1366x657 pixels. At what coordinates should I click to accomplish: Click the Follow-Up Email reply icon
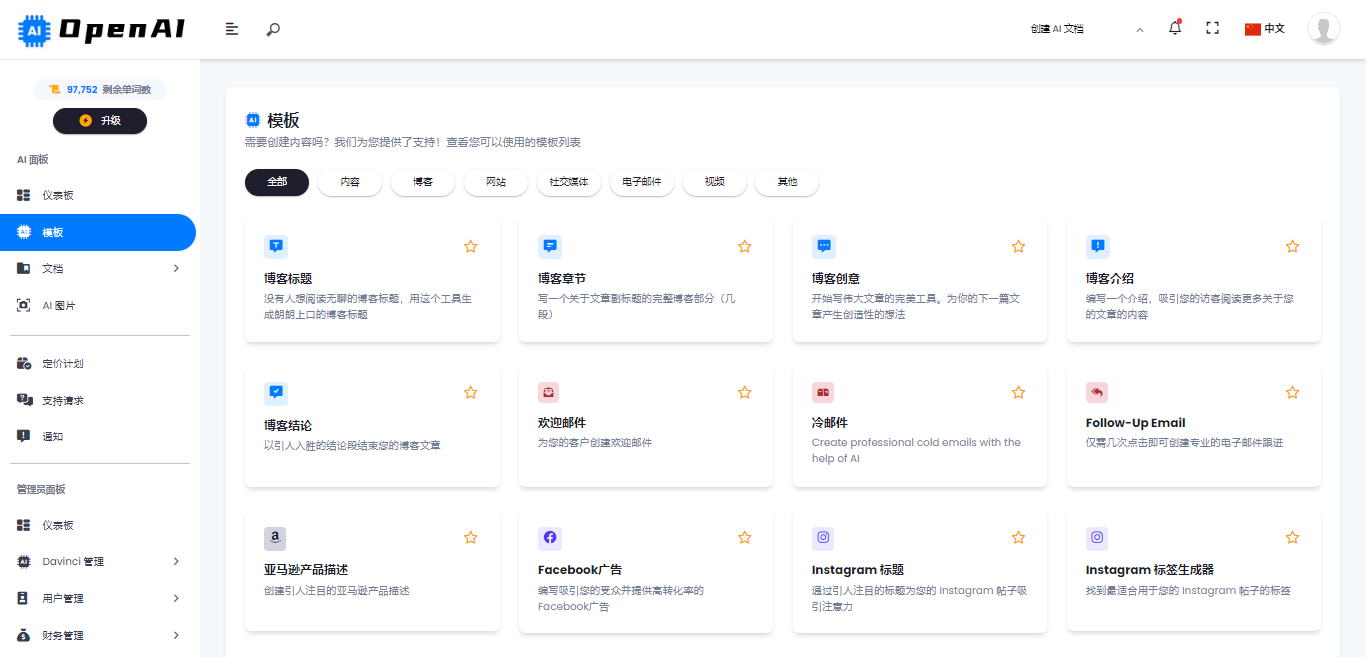click(x=1096, y=392)
